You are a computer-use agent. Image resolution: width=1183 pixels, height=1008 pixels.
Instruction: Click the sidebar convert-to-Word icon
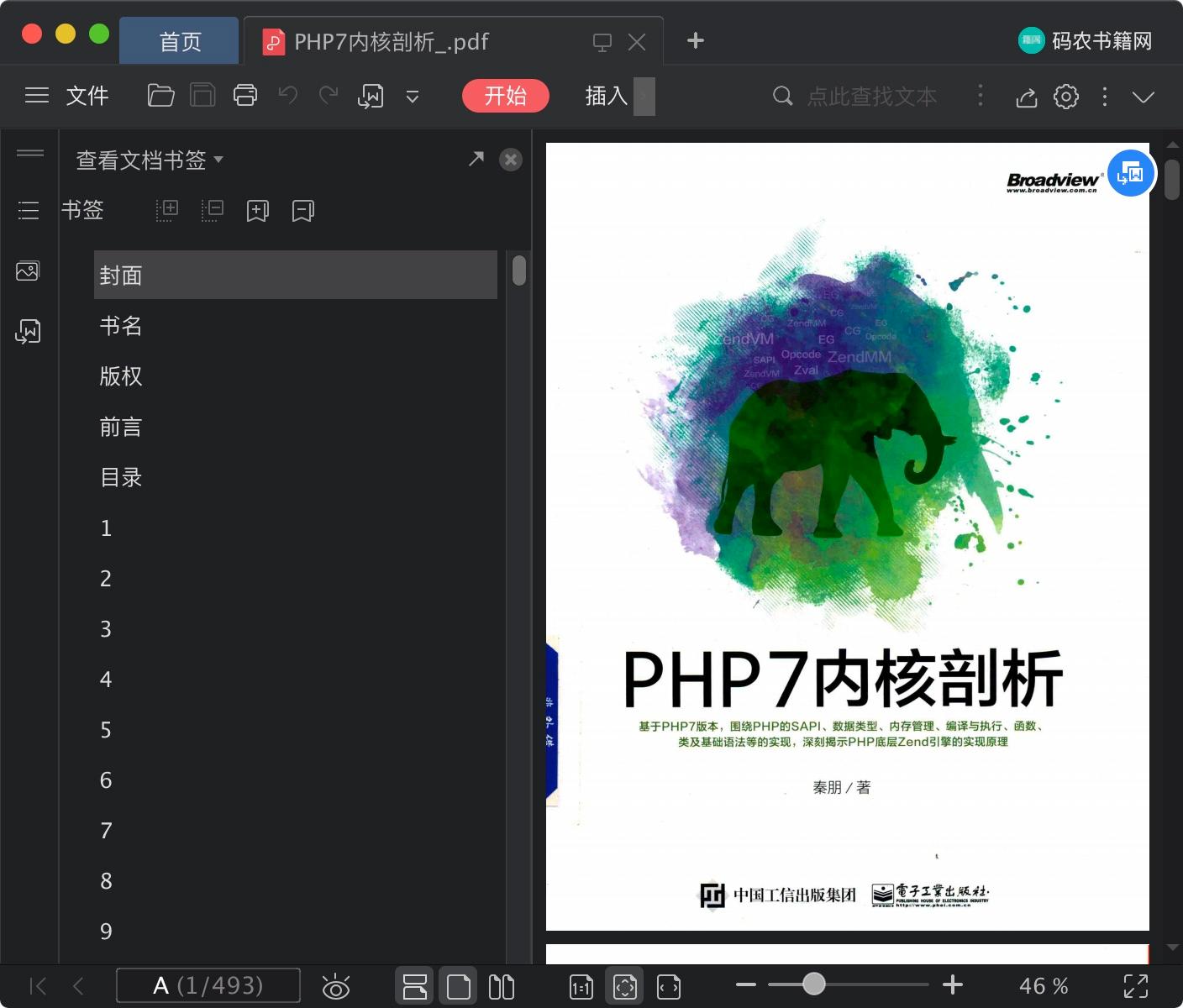click(x=28, y=331)
